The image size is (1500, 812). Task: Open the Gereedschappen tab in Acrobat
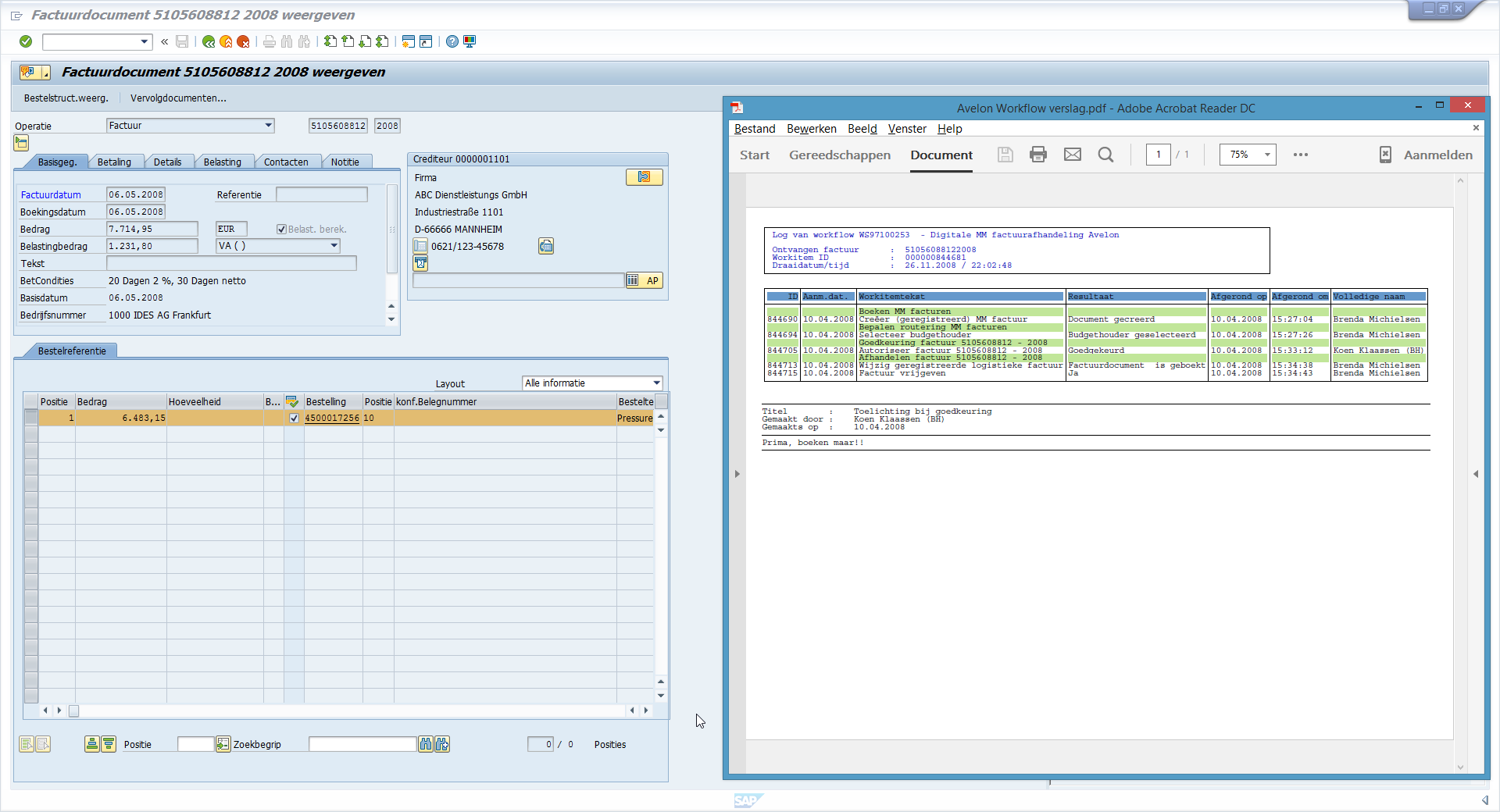(x=840, y=155)
